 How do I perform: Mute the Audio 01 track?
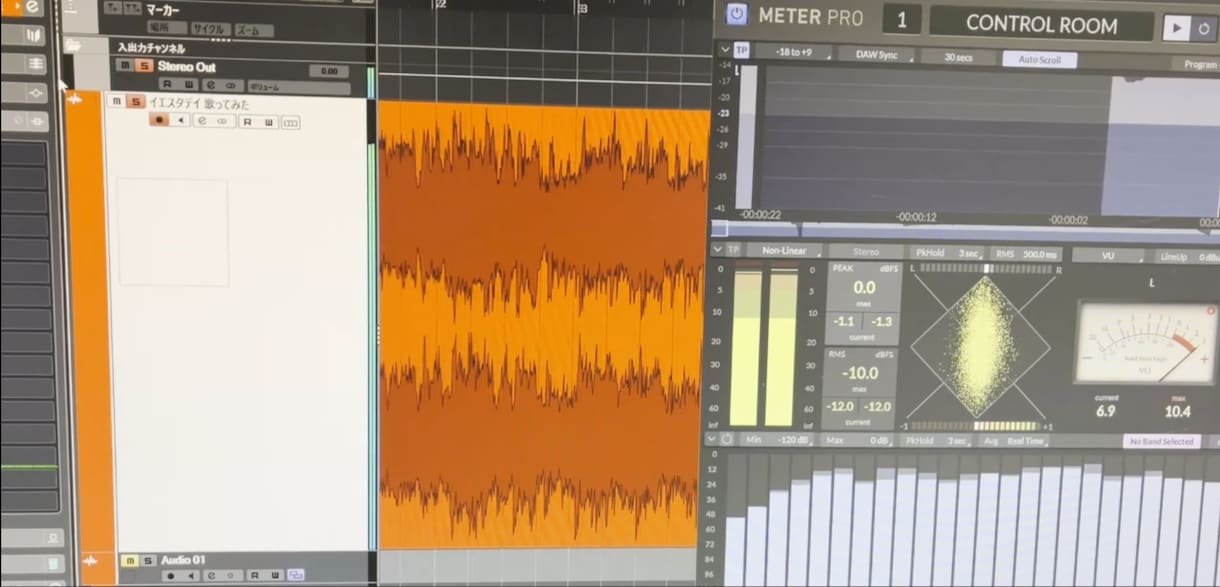(128, 560)
